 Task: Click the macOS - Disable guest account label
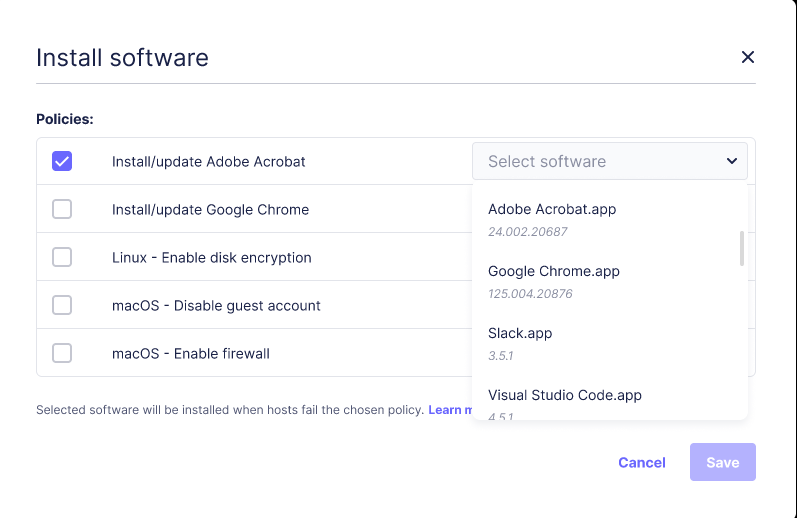click(x=216, y=305)
